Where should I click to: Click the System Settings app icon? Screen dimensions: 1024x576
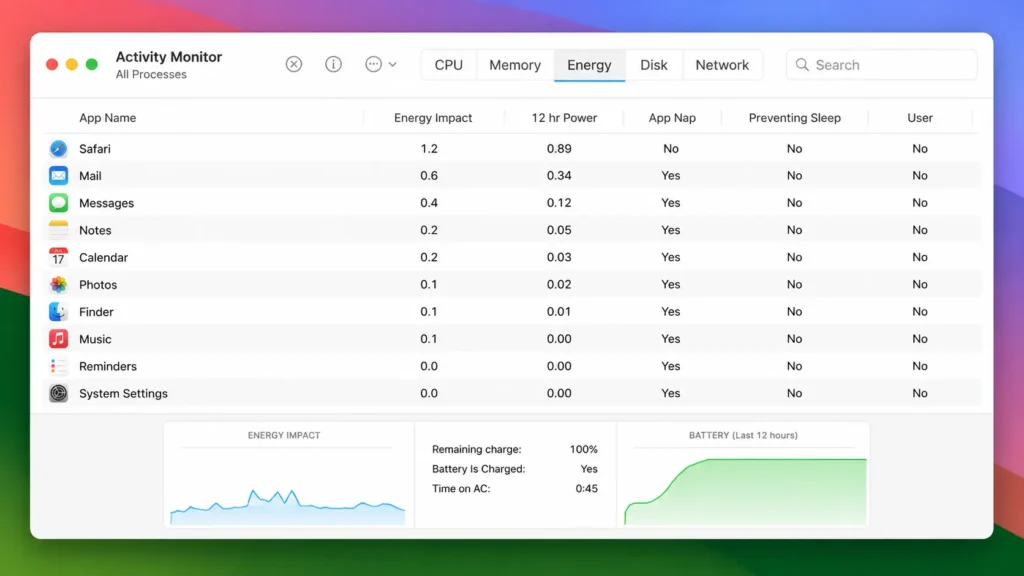coord(58,393)
